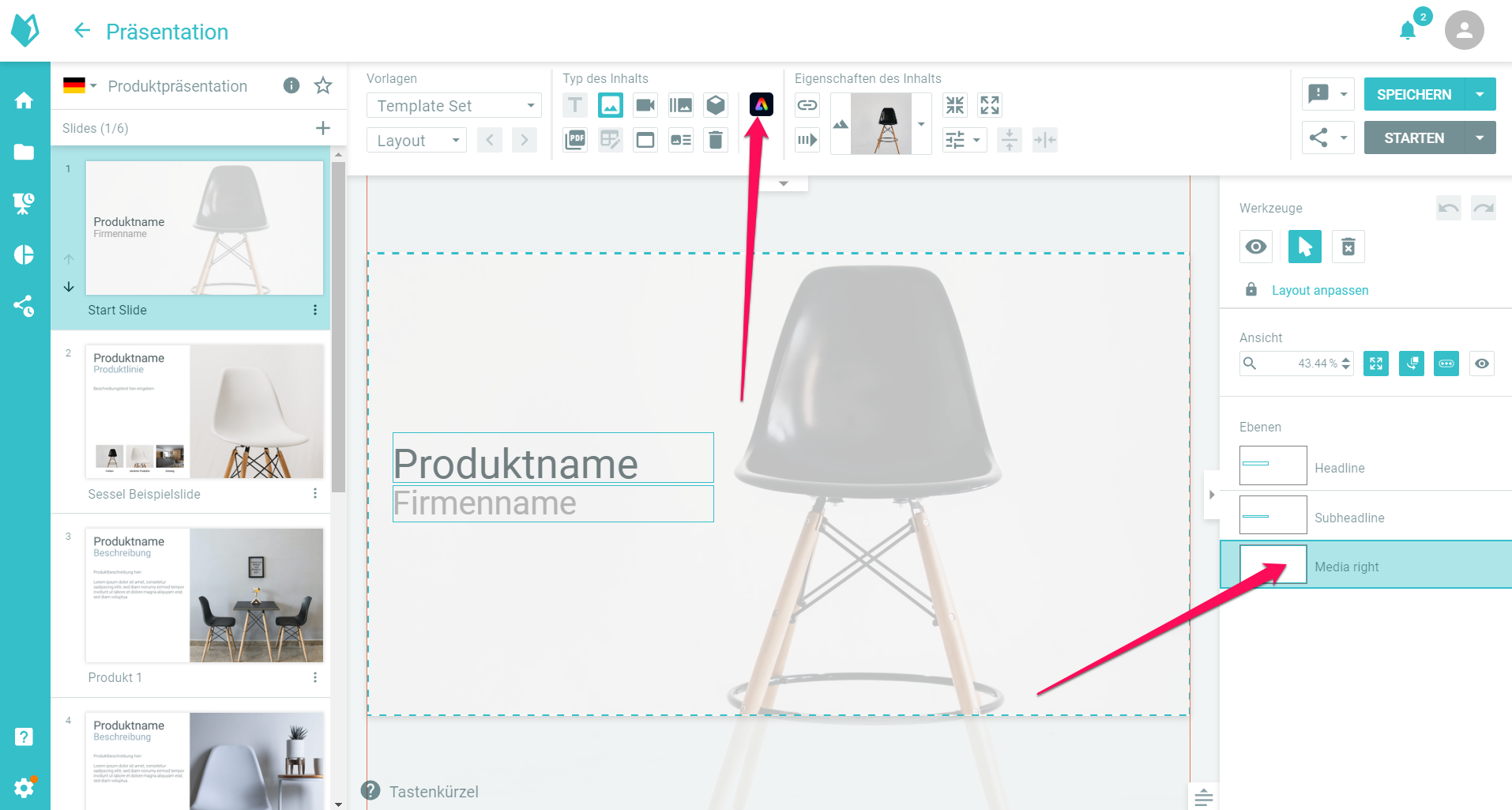
Task: Select the Headline layer
Action: [1366, 467]
